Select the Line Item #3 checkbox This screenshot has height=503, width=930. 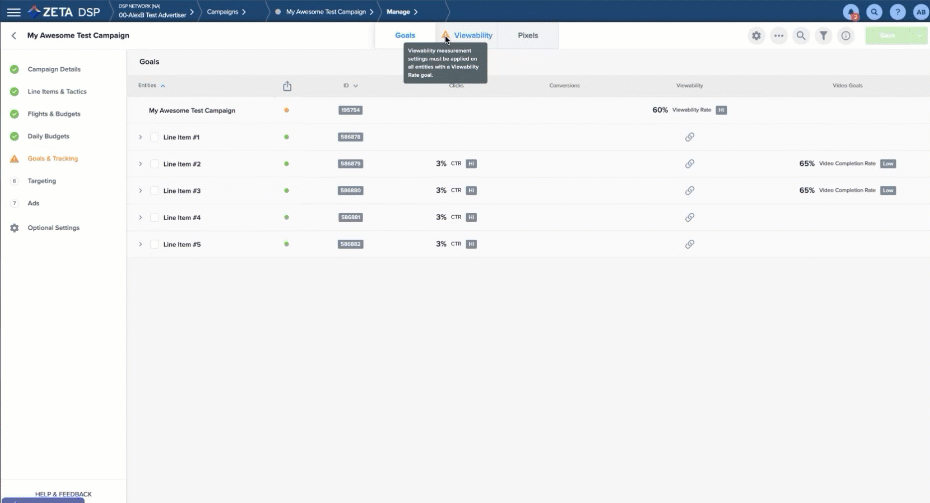tap(155, 191)
